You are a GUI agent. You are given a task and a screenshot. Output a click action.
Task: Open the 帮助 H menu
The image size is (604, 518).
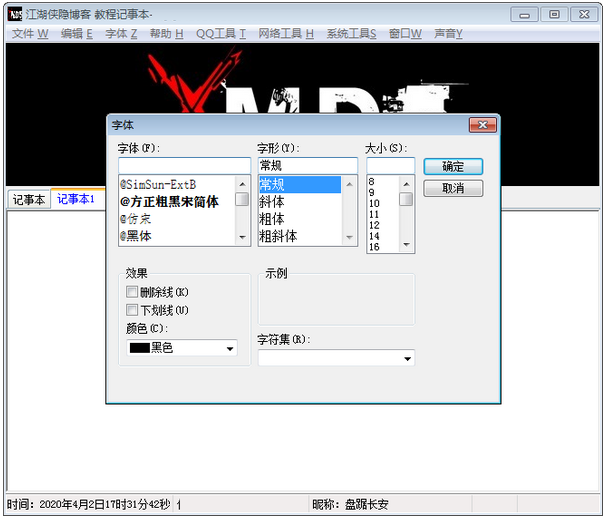pos(166,34)
